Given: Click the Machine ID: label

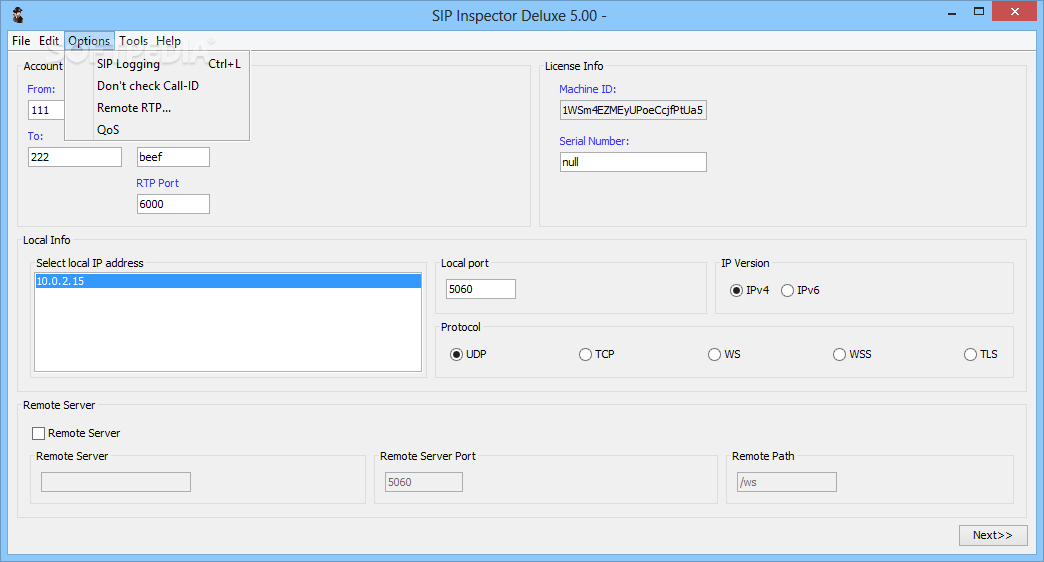Looking at the screenshot, I should coord(587,89).
